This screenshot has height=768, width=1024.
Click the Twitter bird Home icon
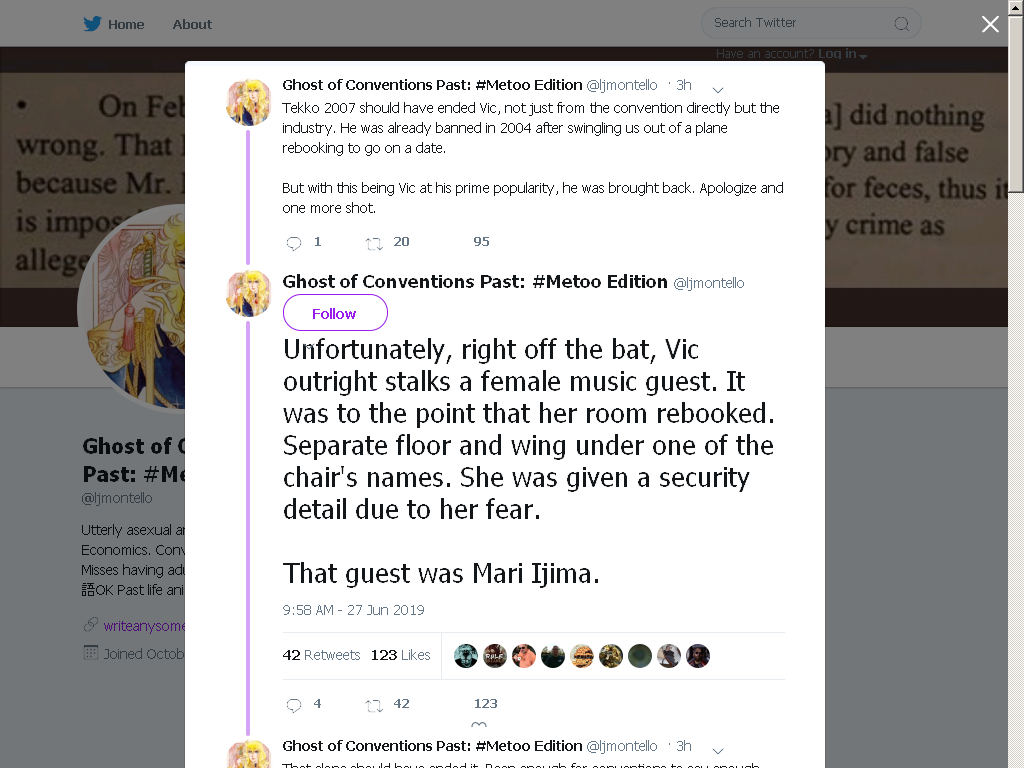92,24
